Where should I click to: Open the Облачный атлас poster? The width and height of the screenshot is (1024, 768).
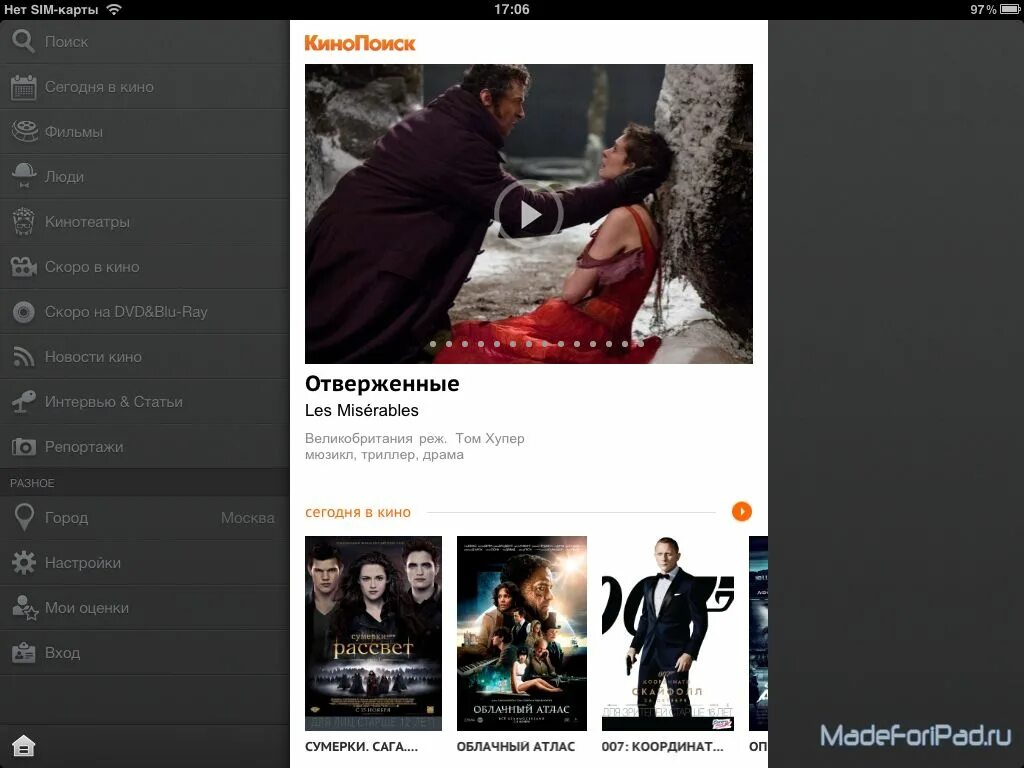pyautogui.click(x=522, y=633)
